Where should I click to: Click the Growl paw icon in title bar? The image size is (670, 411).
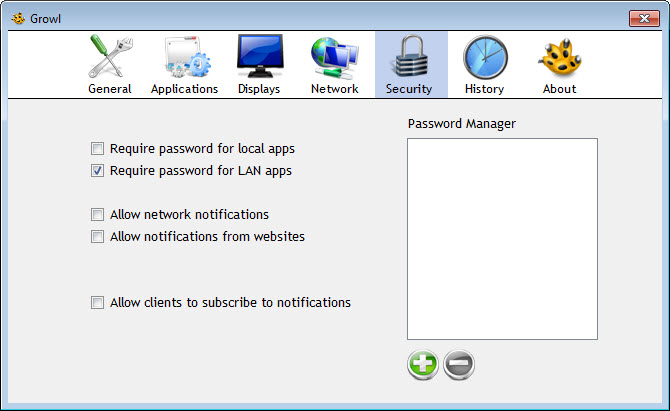pyautogui.click(x=18, y=18)
